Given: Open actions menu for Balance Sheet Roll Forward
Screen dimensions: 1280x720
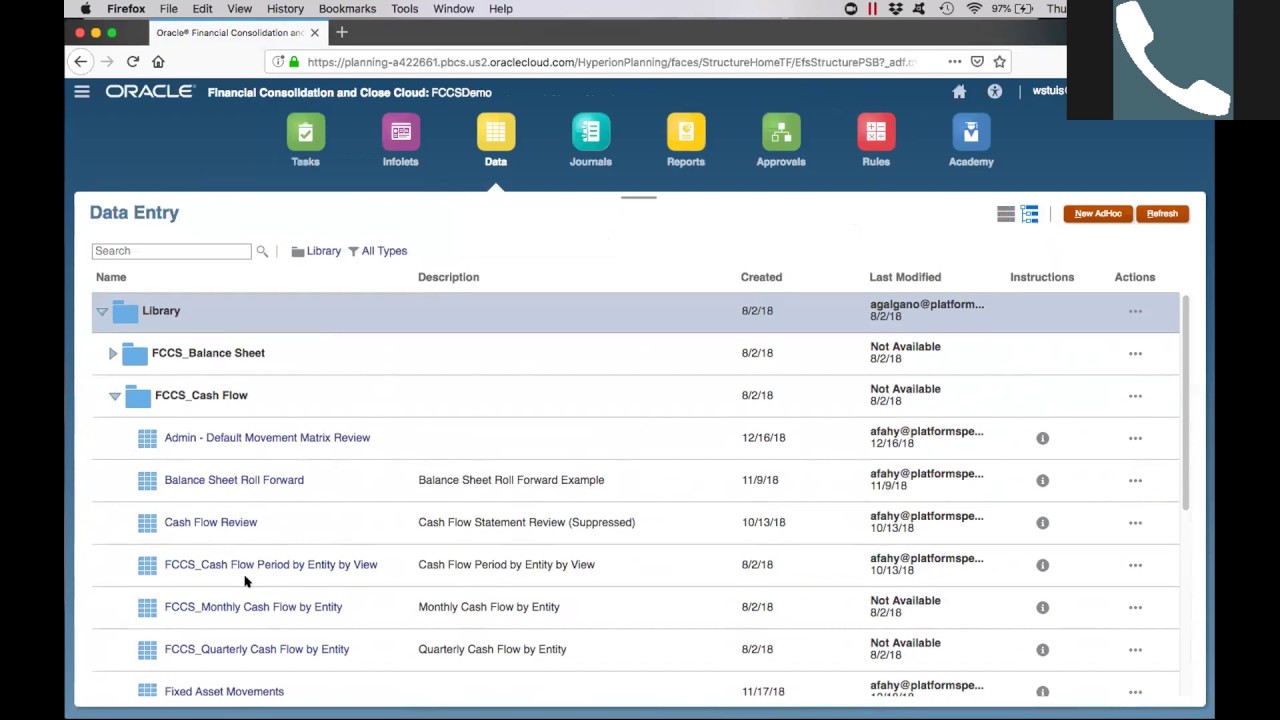Looking at the screenshot, I should tap(1135, 480).
